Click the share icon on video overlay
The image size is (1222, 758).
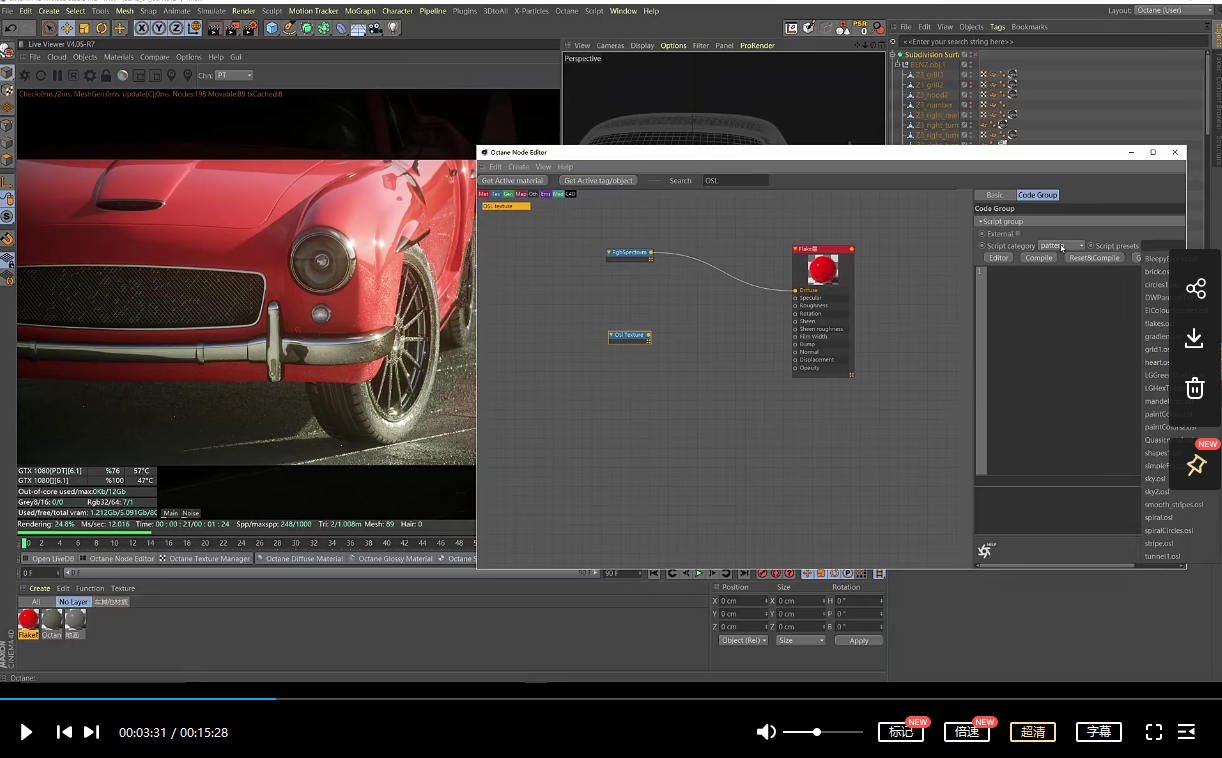pos(1195,289)
